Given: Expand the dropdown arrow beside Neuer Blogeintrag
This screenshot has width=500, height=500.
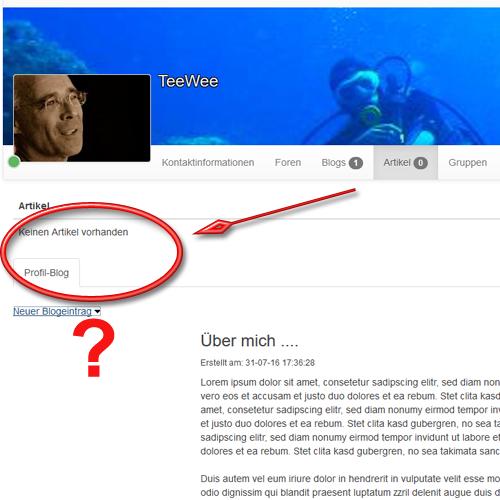Looking at the screenshot, I should (97, 312).
